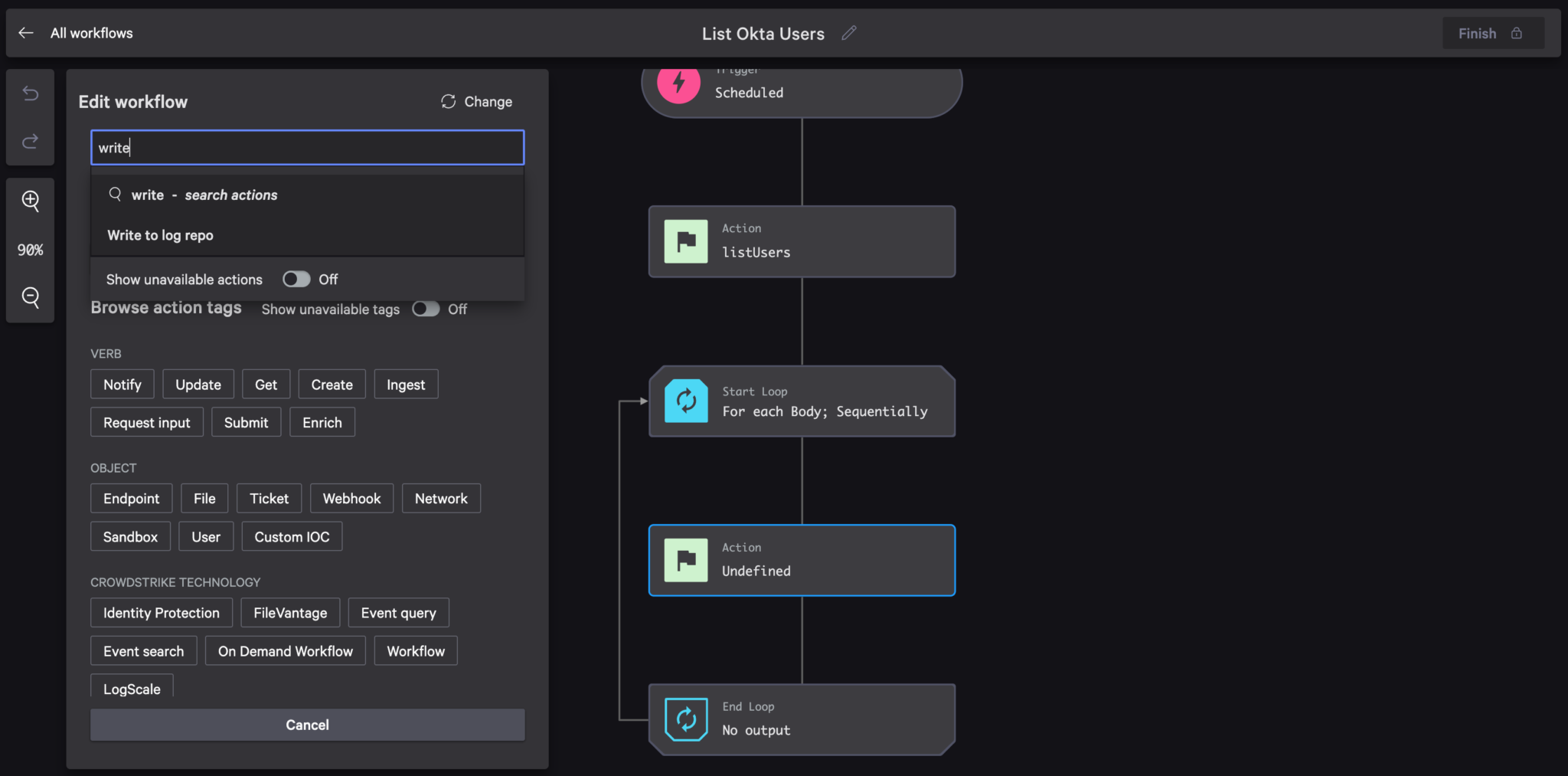Click the End Loop cycle icon
This screenshot has height=776, width=1568.
[x=685, y=719]
